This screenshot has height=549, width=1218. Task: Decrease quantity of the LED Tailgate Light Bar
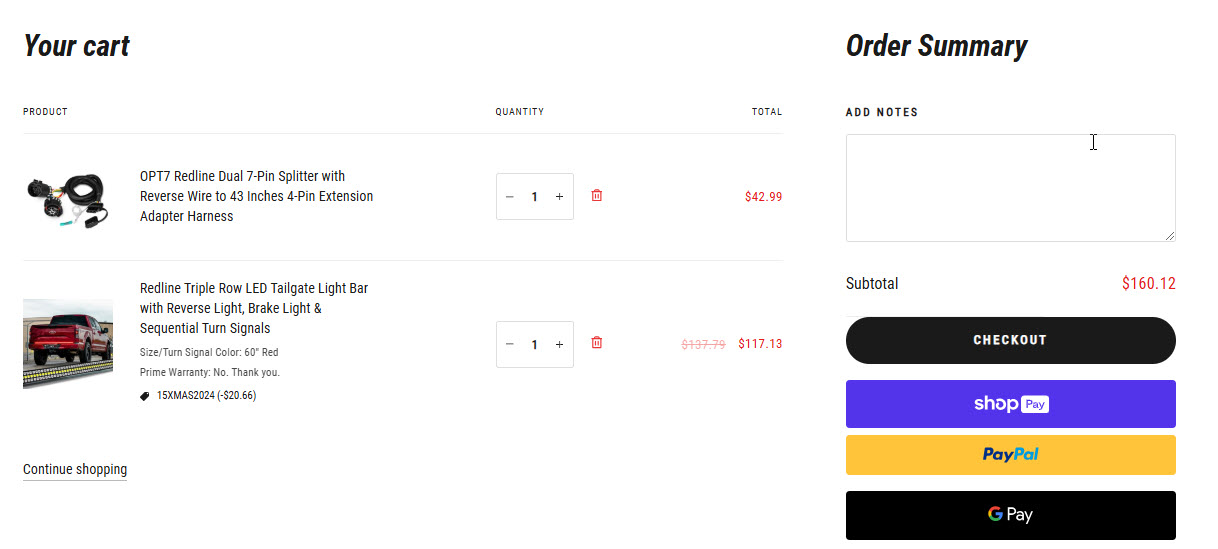pyautogui.click(x=509, y=344)
